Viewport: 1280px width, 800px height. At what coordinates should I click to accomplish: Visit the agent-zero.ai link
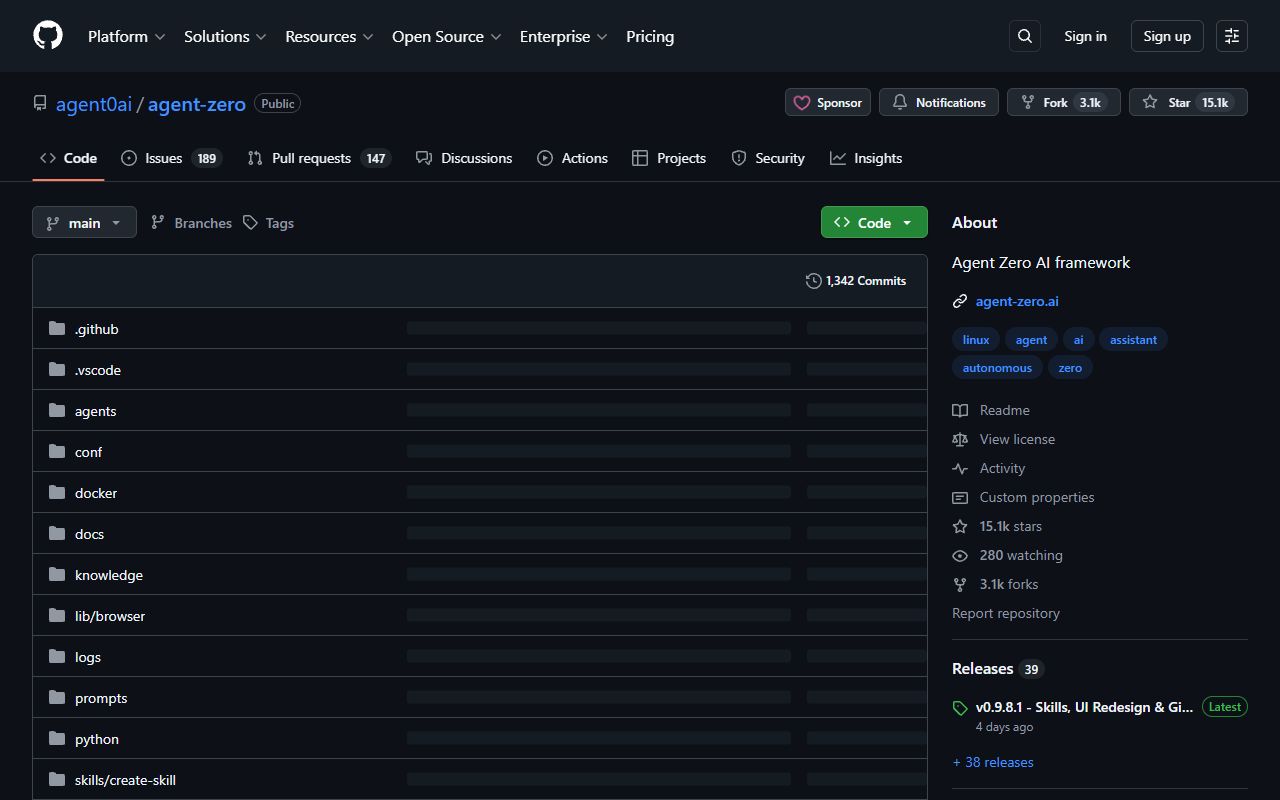[x=1017, y=301]
